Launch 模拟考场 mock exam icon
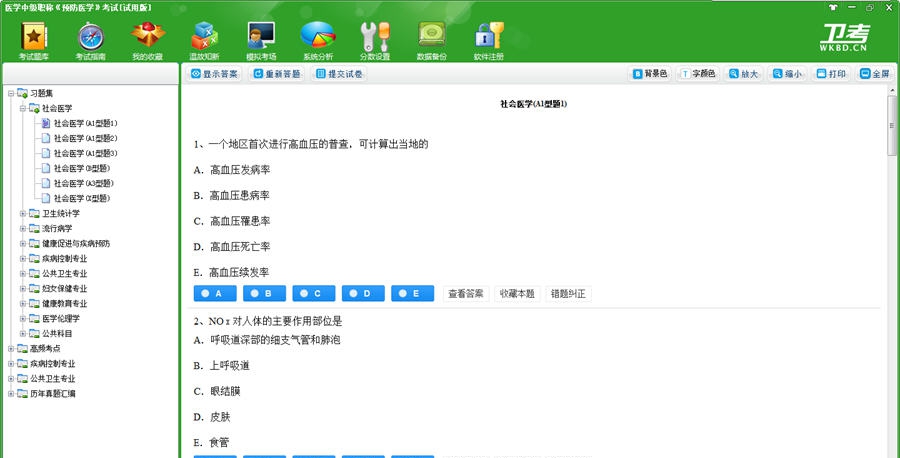The width and height of the screenshot is (900, 458). pos(261,40)
